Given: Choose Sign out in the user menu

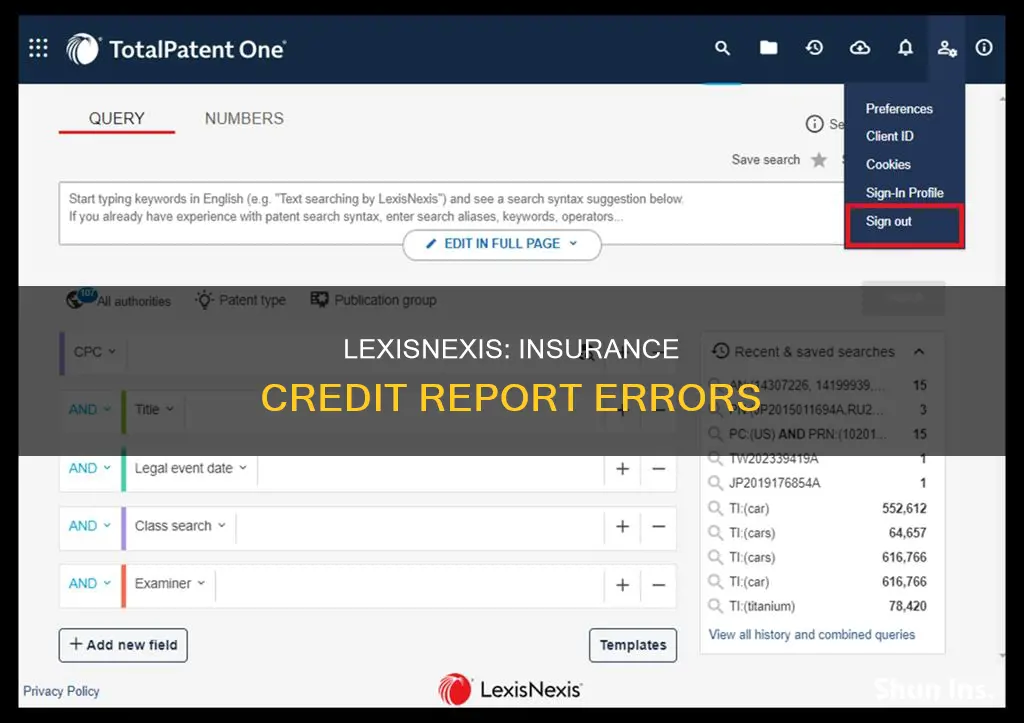Looking at the screenshot, I should [x=904, y=225].
